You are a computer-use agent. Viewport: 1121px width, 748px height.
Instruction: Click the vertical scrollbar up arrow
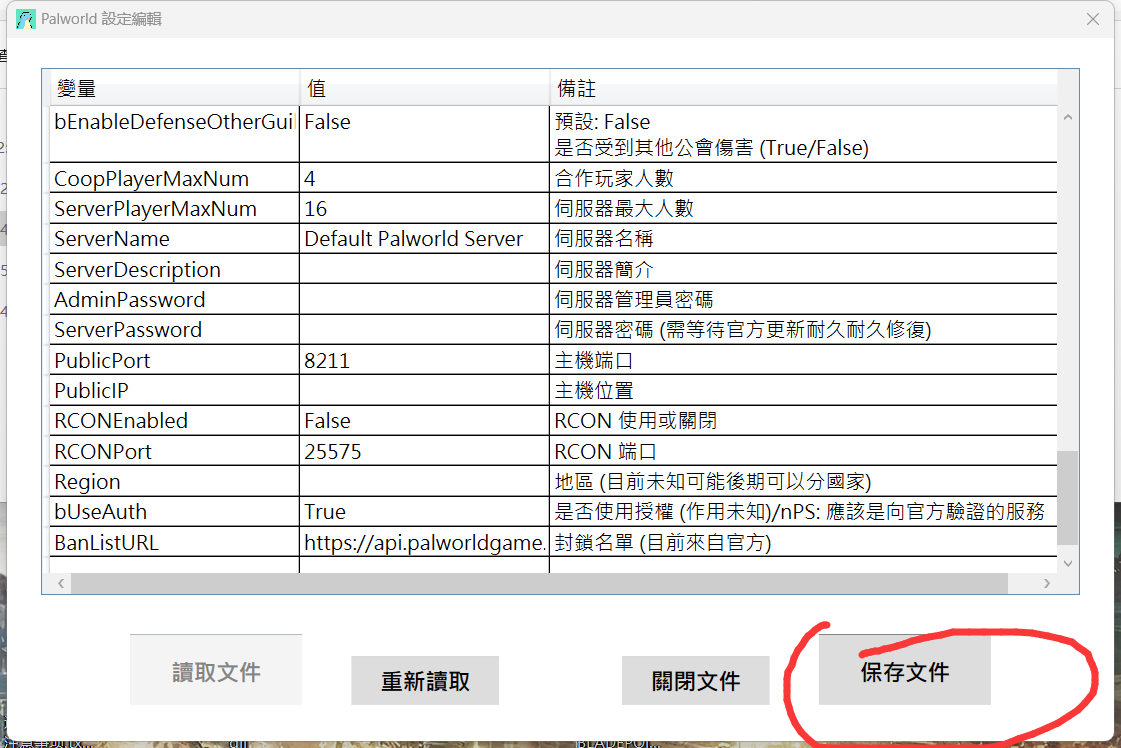tap(1067, 117)
